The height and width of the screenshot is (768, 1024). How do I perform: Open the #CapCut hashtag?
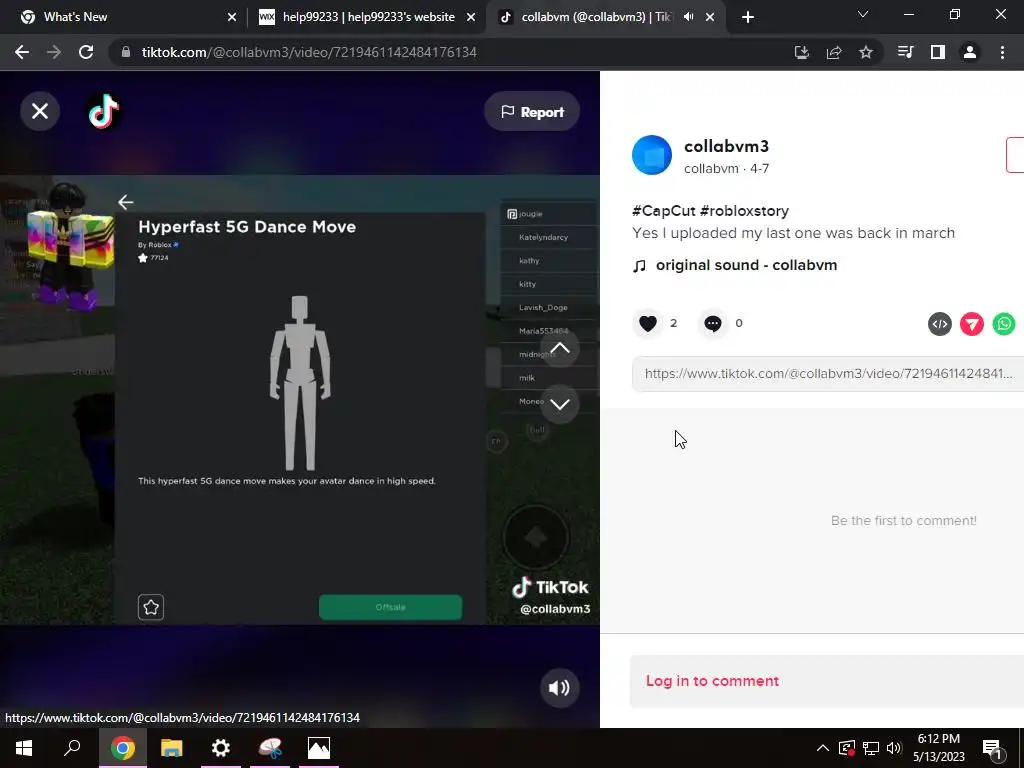click(664, 210)
